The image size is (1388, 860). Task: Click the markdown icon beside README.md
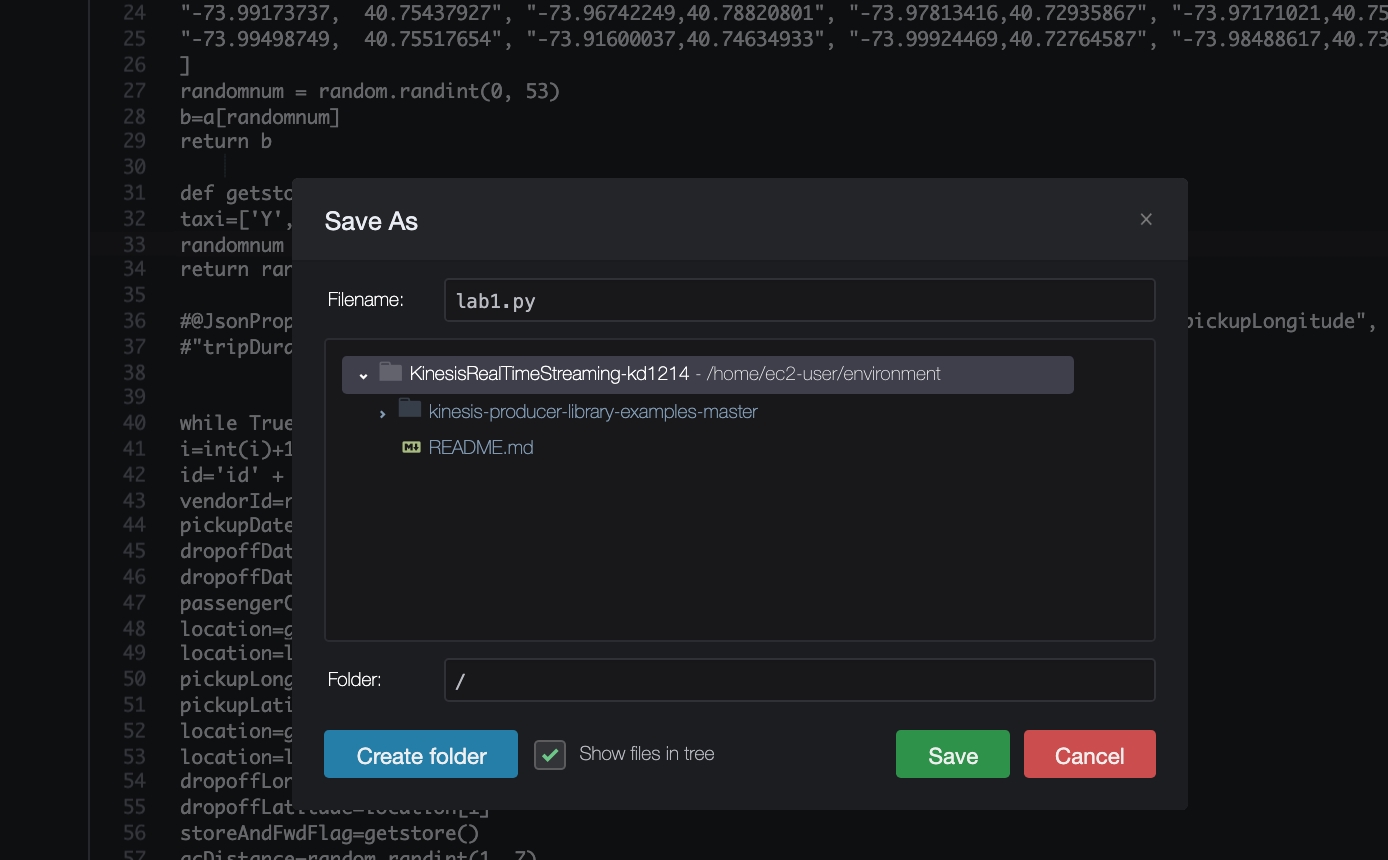pyautogui.click(x=411, y=448)
